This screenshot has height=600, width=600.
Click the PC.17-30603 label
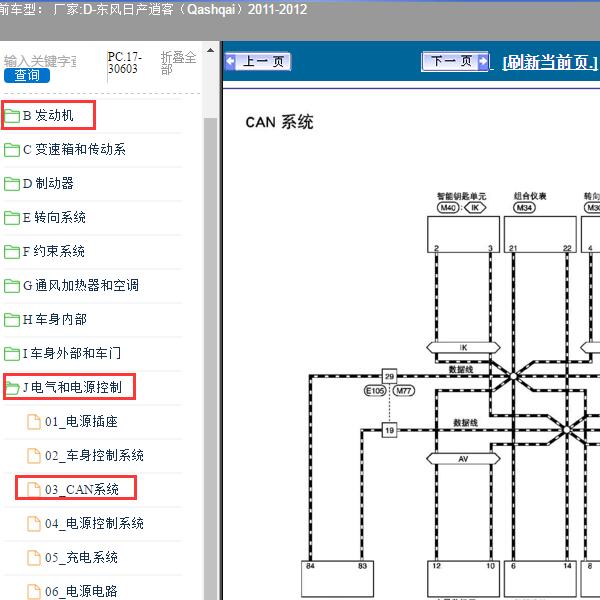click(x=125, y=63)
